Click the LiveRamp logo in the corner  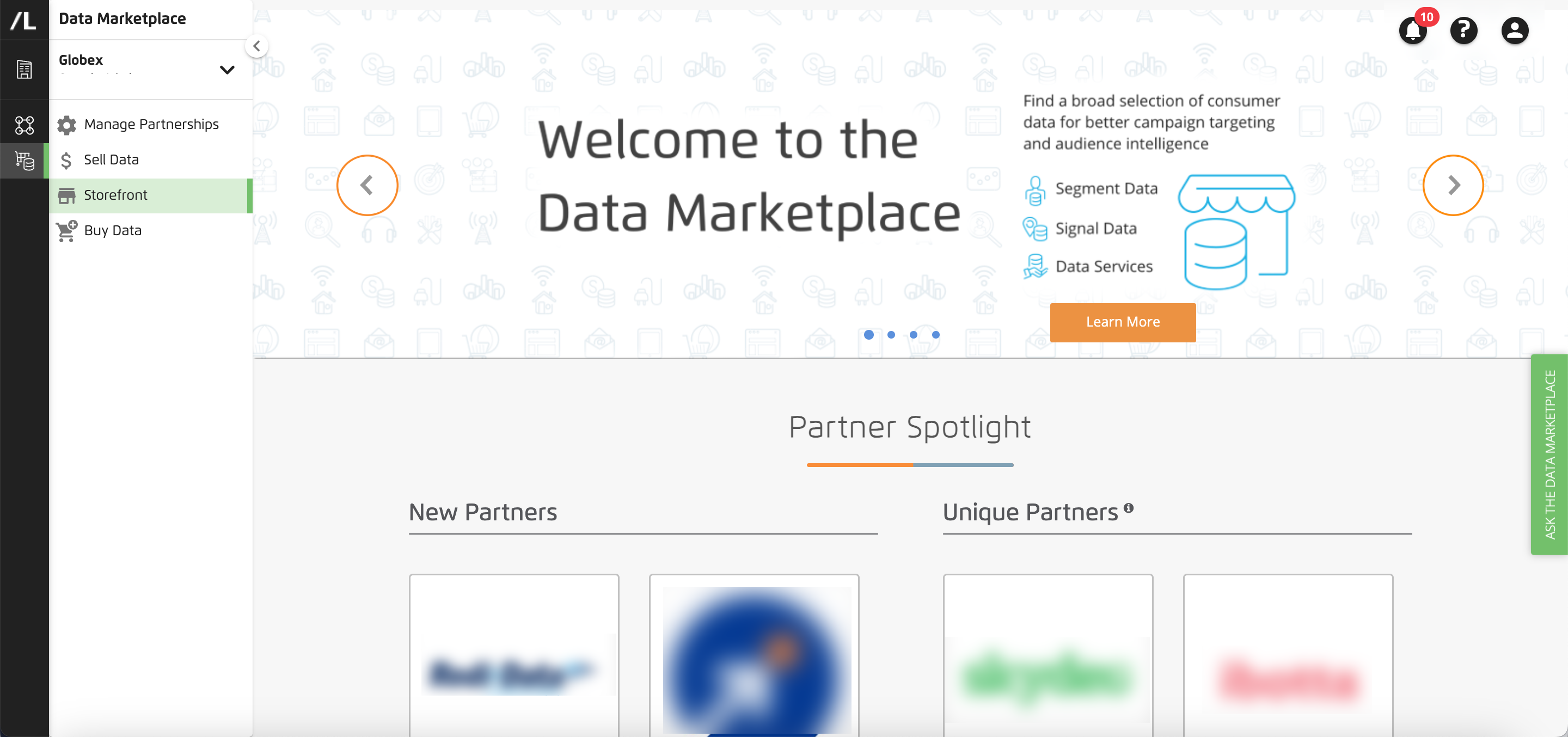click(24, 20)
